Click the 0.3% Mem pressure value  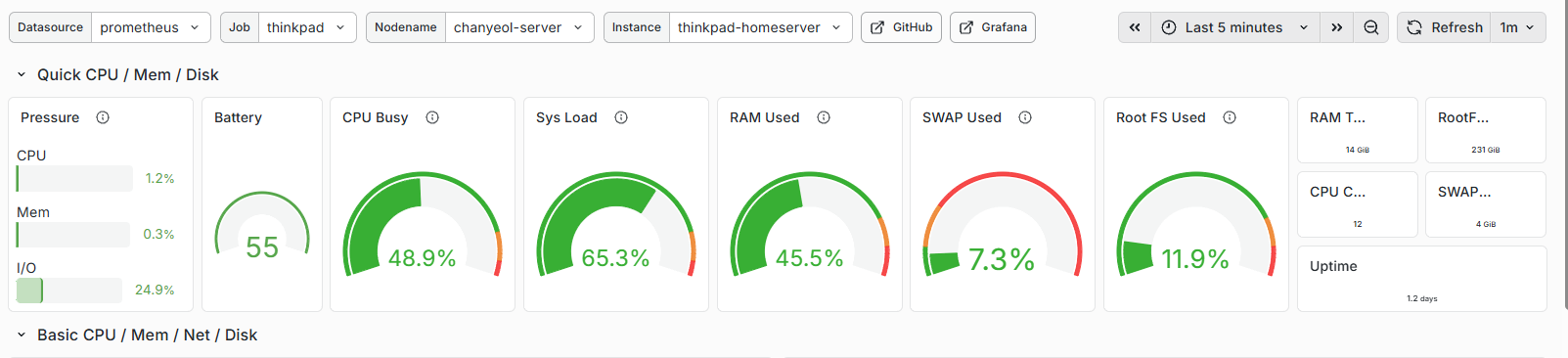pyautogui.click(x=158, y=234)
